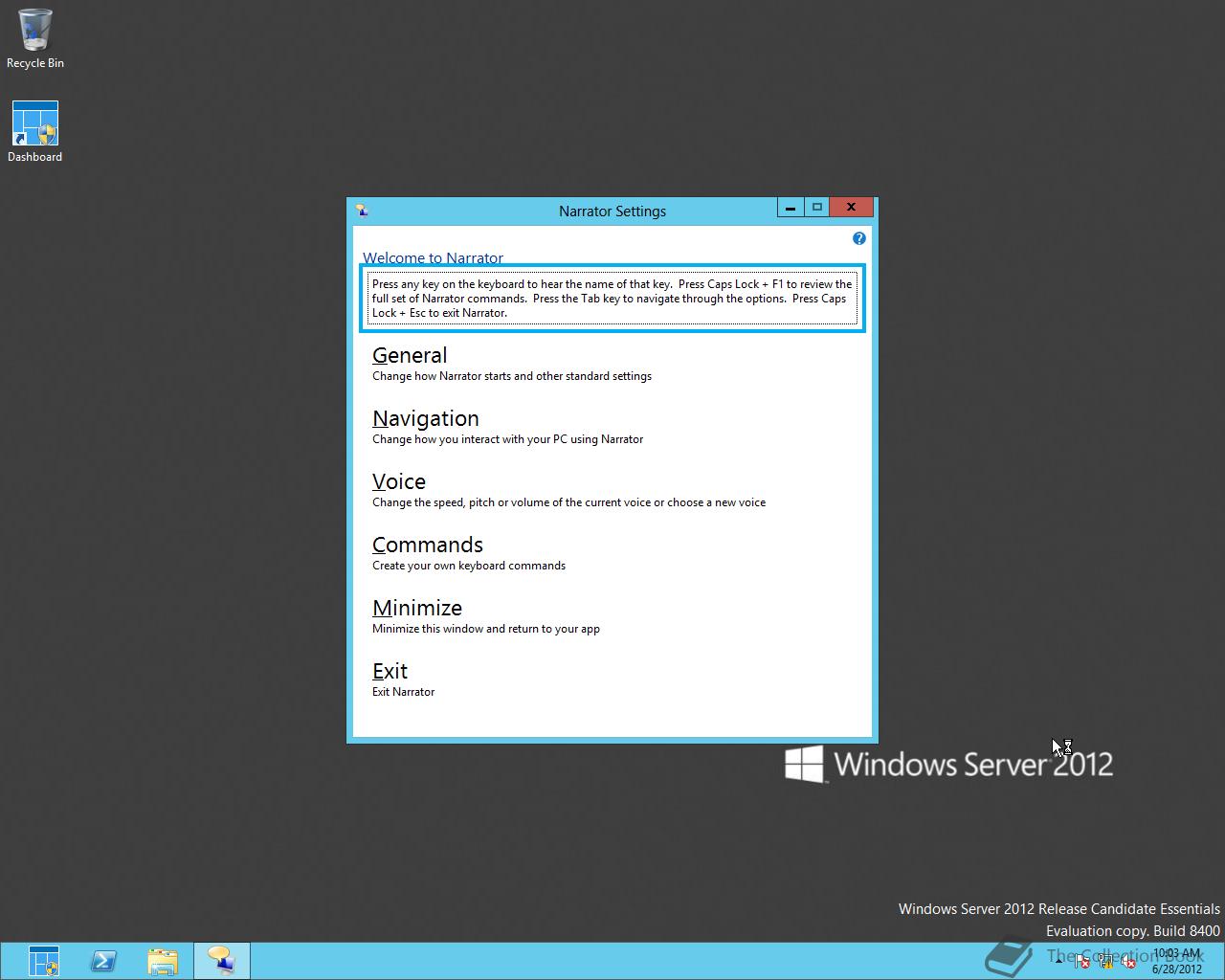Minimize the Narrator Settings window
This screenshot has height=980, width=1225.
(x=790, y=208)
